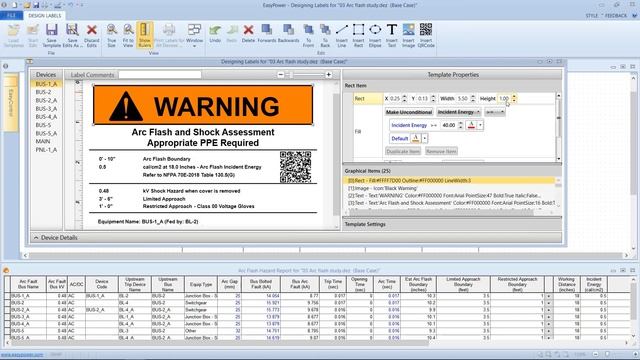Click the 40.00 incident energy threshold field
Screen dimensions: 640x360
click(449, 125)
